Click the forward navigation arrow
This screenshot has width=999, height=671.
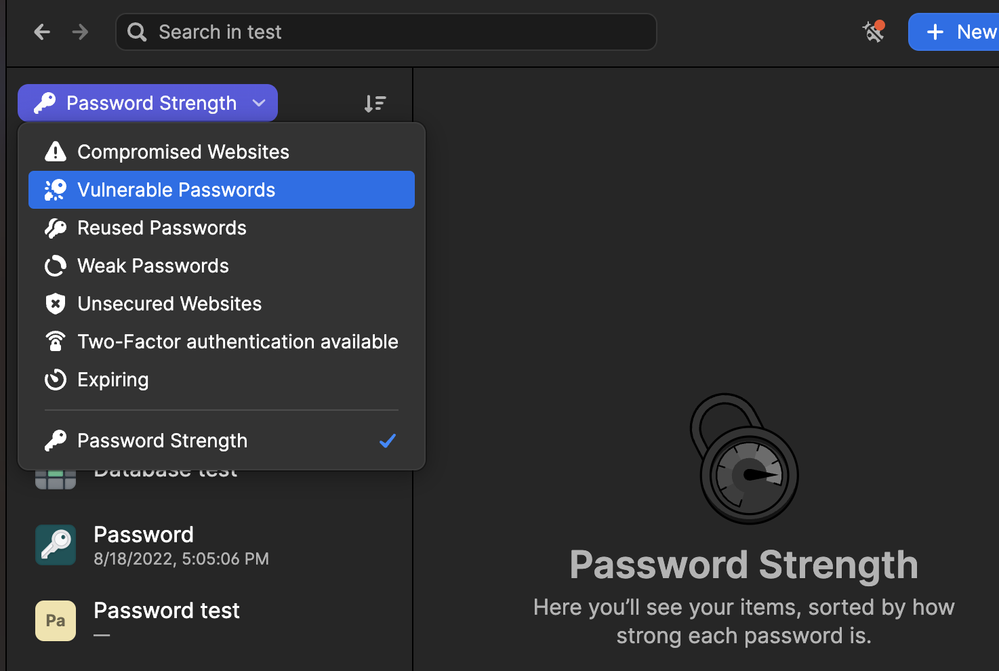(x=81, y=32)
